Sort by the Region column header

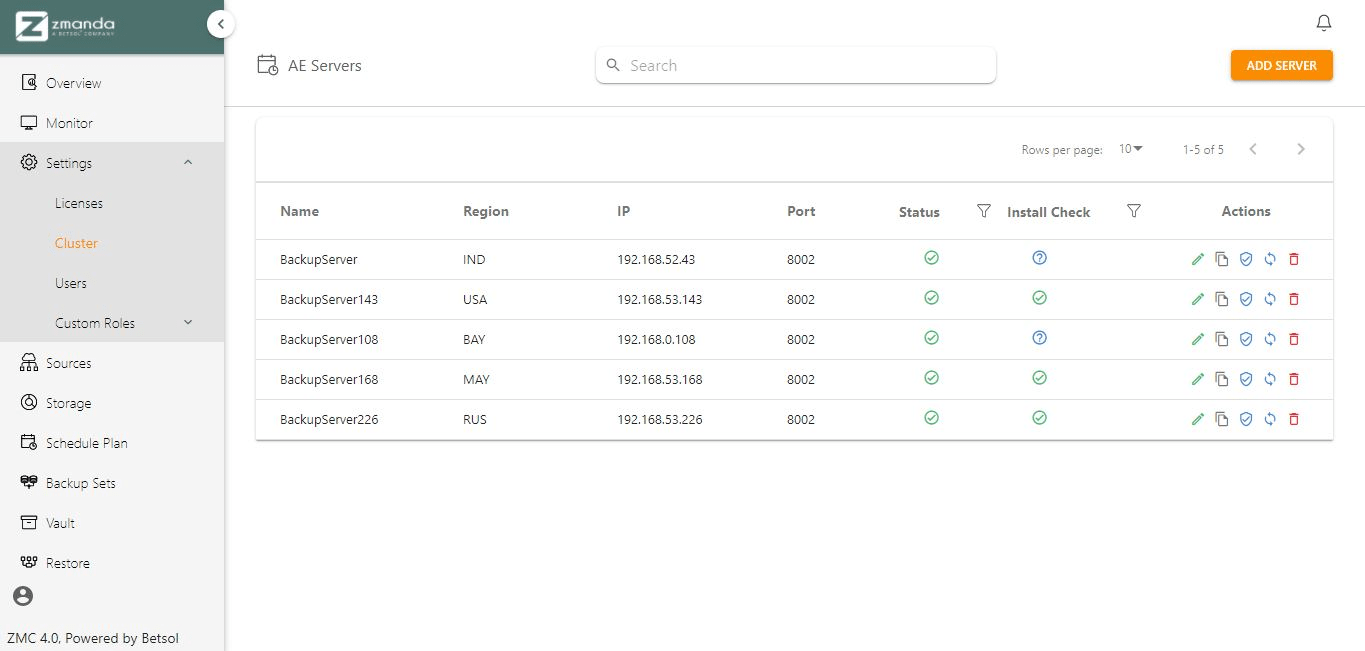point(486,211)
